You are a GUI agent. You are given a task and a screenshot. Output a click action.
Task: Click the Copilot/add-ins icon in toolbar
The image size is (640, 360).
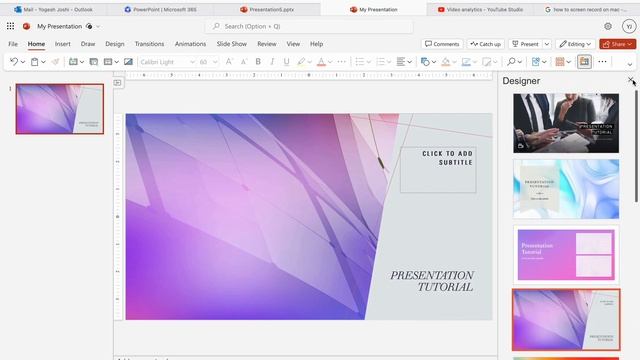[x=536, y=62]
